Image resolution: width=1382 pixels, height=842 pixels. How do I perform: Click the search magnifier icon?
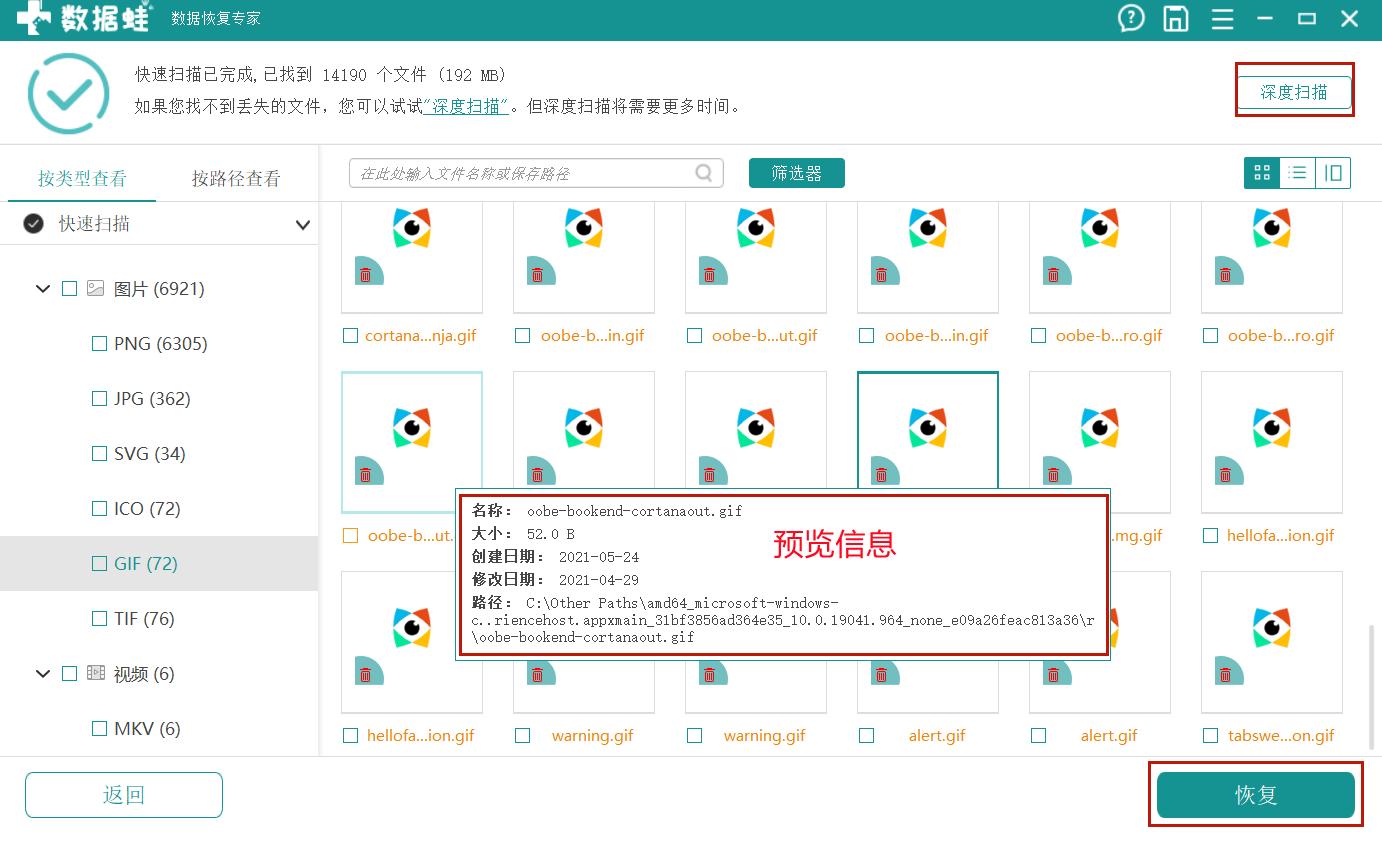pyautogui.click(x=705, y=173)
